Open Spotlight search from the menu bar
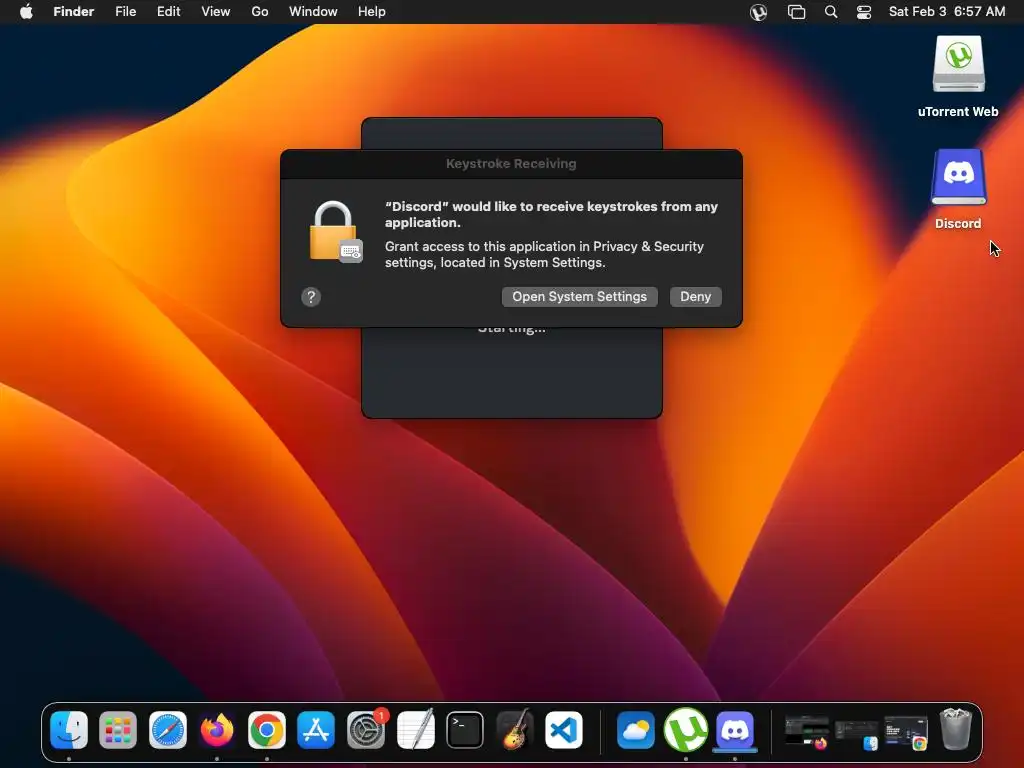This screenshot has height=768, width=1024. pos(831,12)
